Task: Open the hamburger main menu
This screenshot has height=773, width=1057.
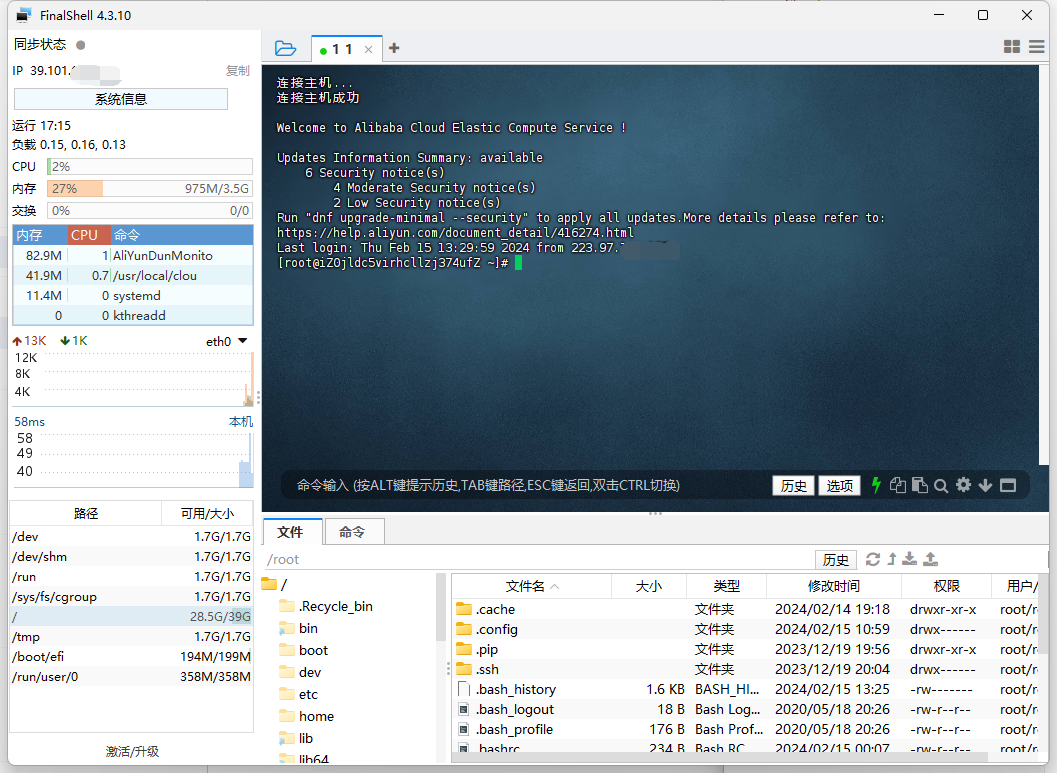Action: [1036, 47]
